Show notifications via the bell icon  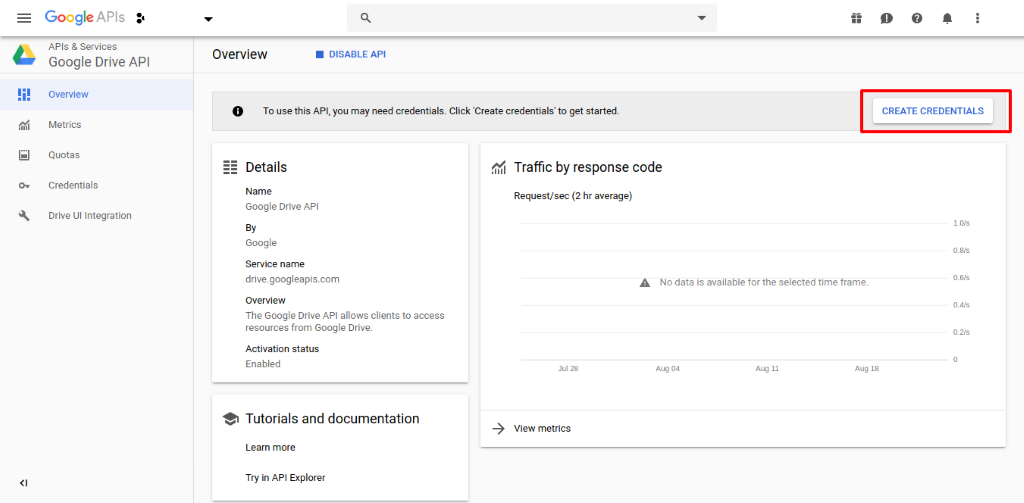(947, 18)
